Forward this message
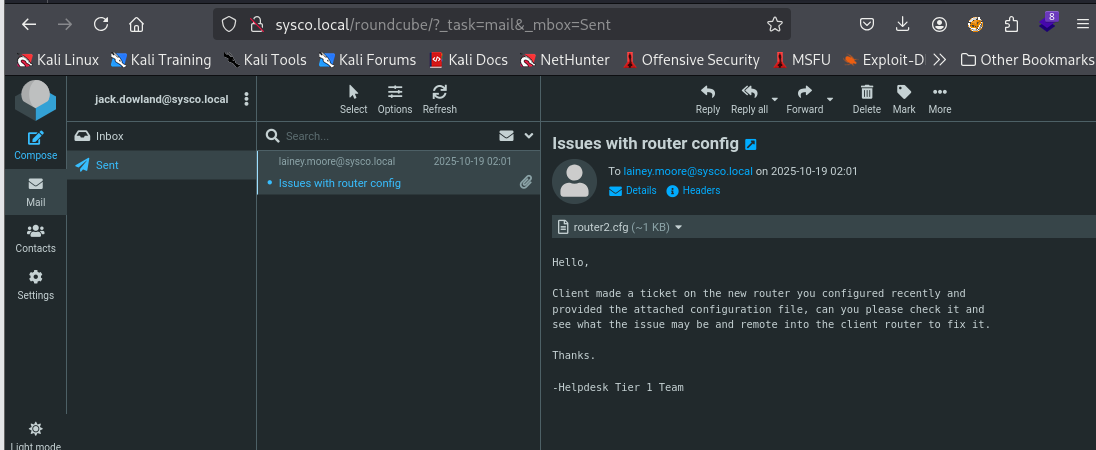The width and height of the screenshot is (1096, 450). coord(805,99)
